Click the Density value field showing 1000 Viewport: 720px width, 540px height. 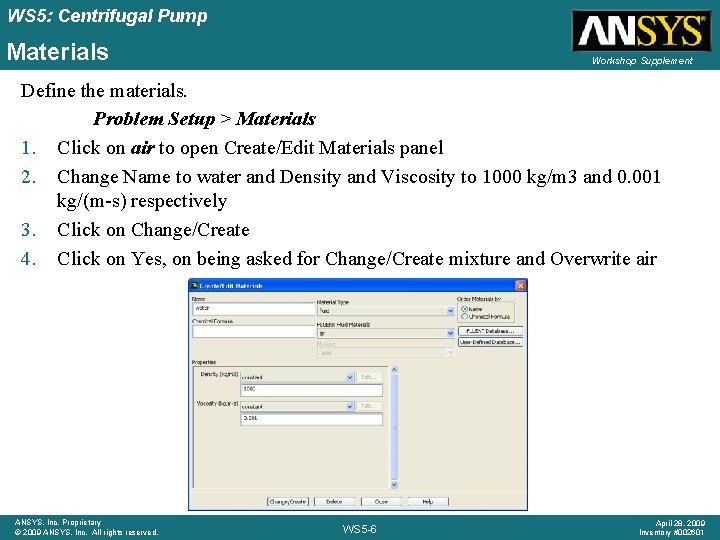(x=311, y=390)
